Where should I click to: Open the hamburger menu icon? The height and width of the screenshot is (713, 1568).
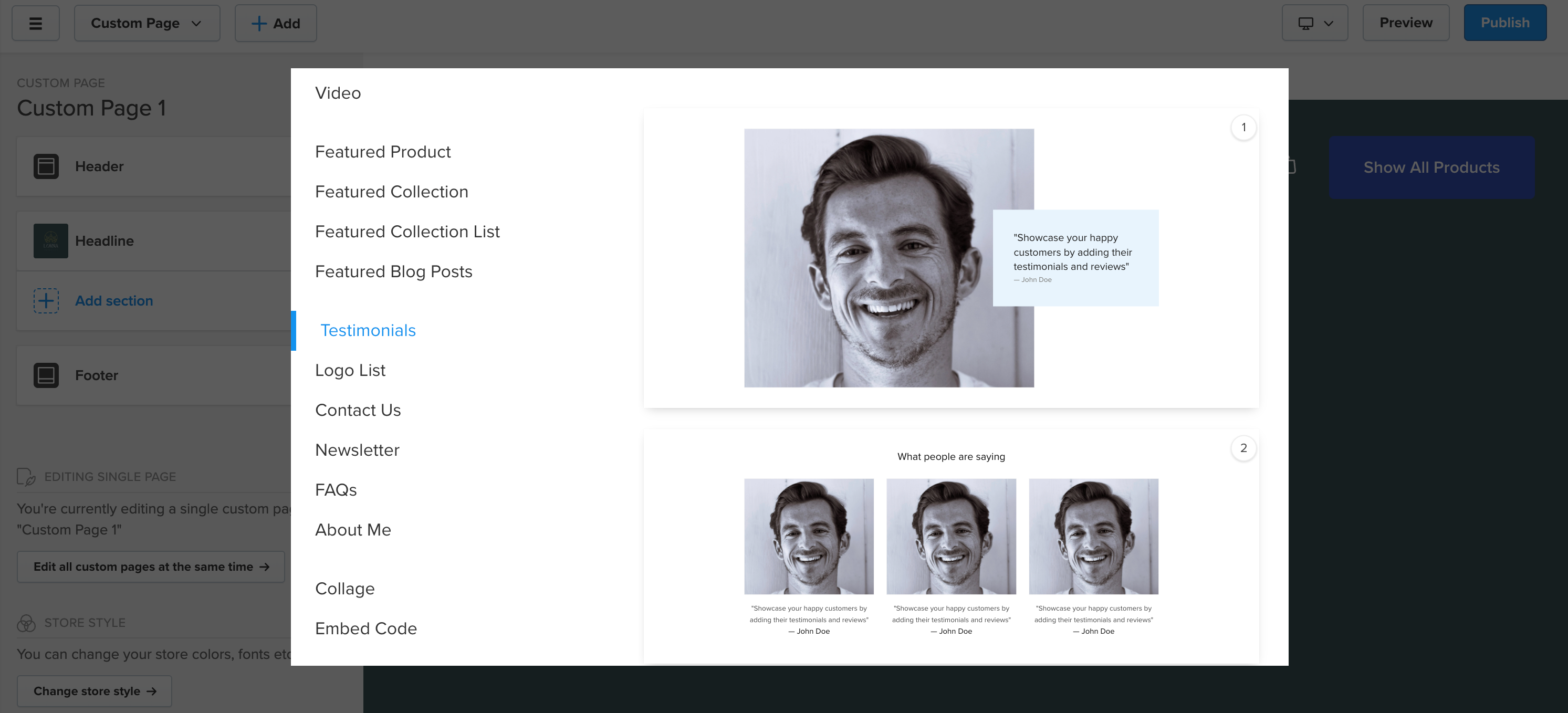point(35,23)
